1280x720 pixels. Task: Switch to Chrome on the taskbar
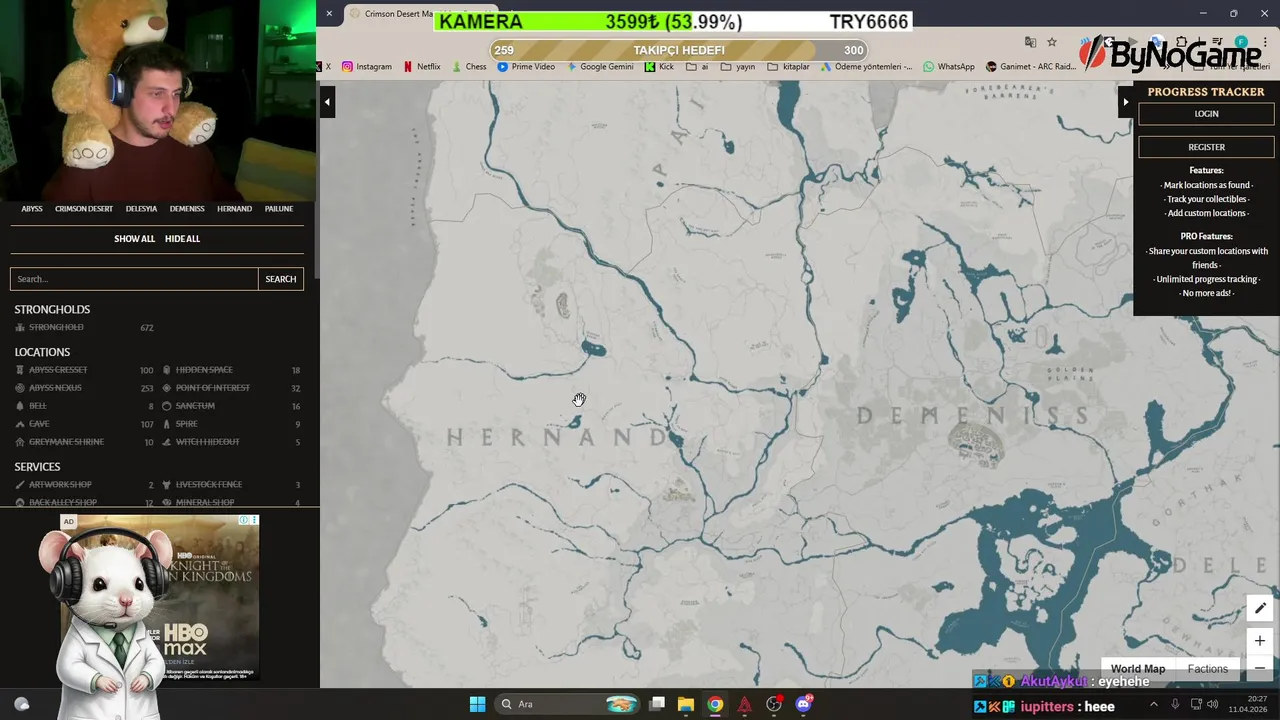pyautogui.click(x=715, y=704)
